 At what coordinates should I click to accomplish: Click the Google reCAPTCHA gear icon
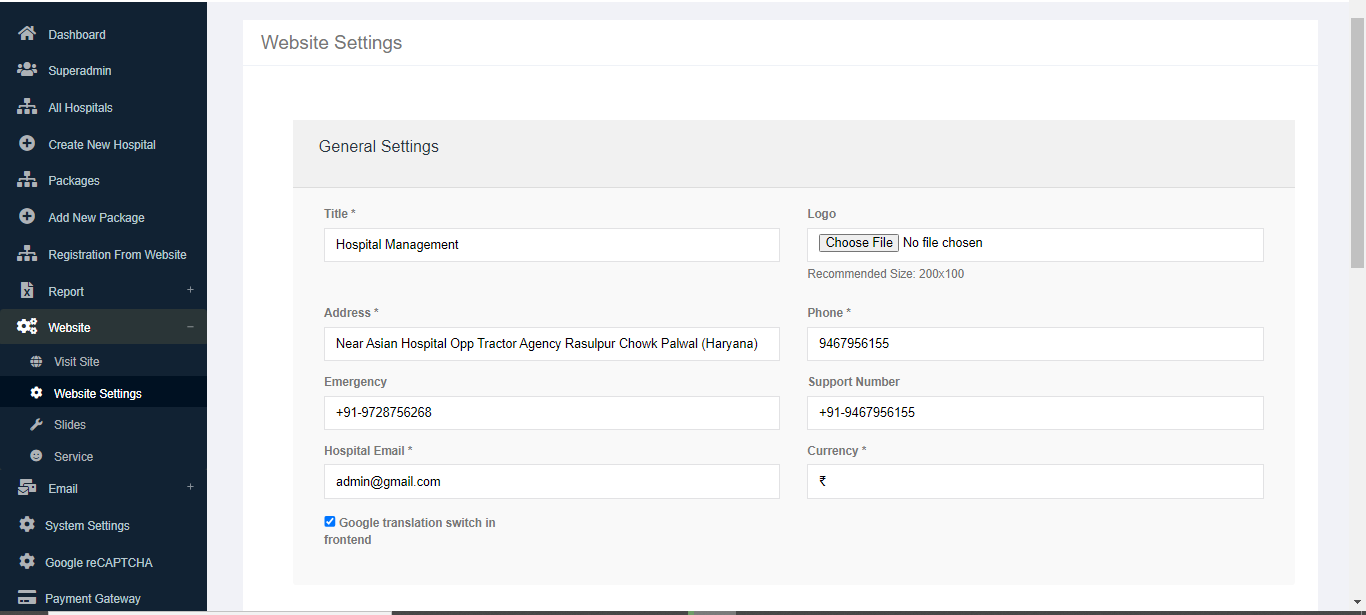(x=27, y=562)
